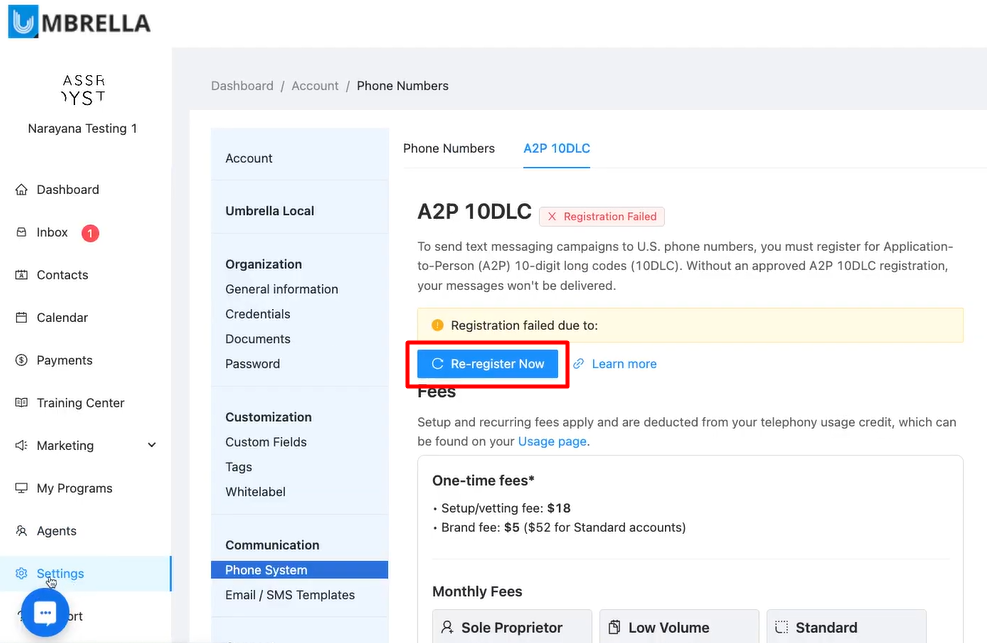Image resolution: width=987 pixels, height=643 pixels.
Task: Select the A2P 10DLC tab
Action: (x=557, y=148)
